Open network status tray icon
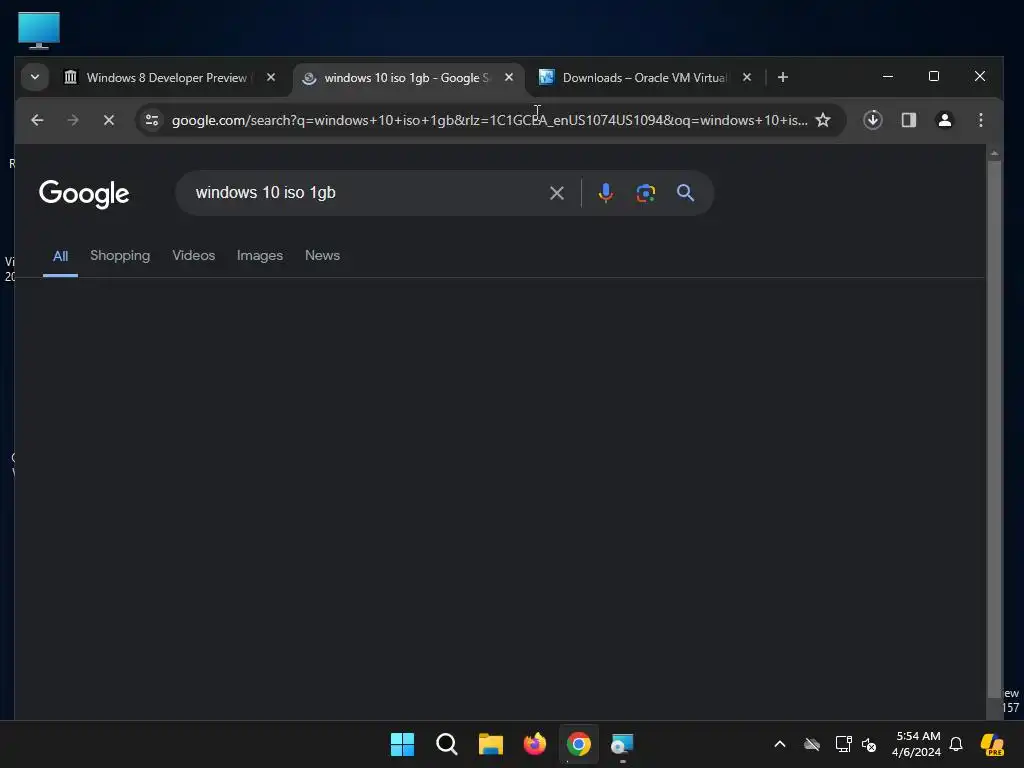The image size is (1024, 768). (x=843, y=744)
